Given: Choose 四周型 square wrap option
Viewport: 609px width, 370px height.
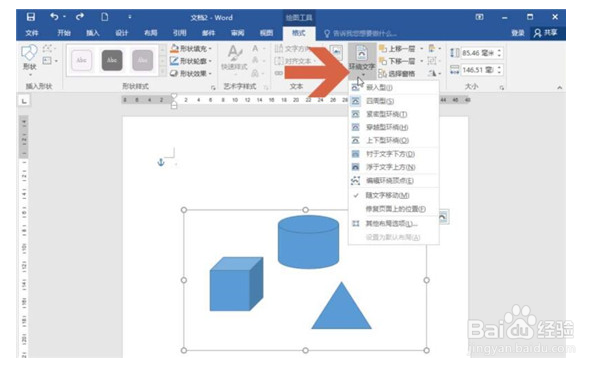Looking at the screenshot, I should pyautogui.click(x=394, y=101).
